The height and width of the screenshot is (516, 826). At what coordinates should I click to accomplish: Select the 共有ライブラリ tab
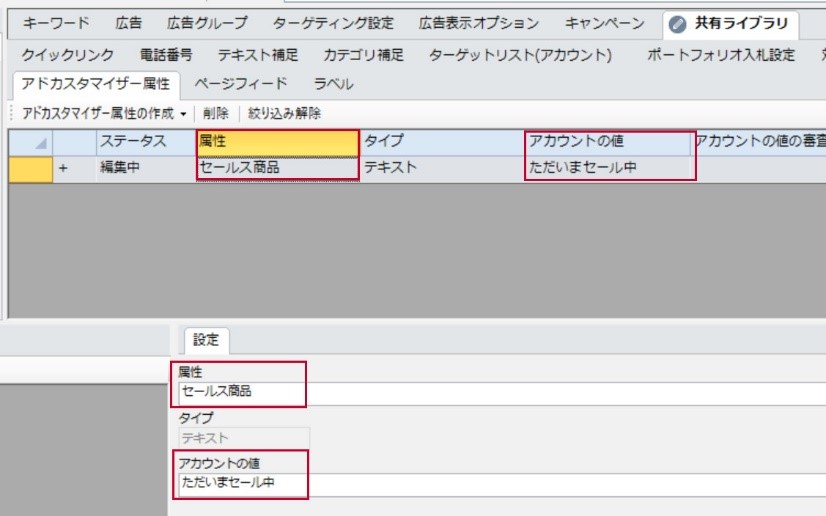coord(731,24)
